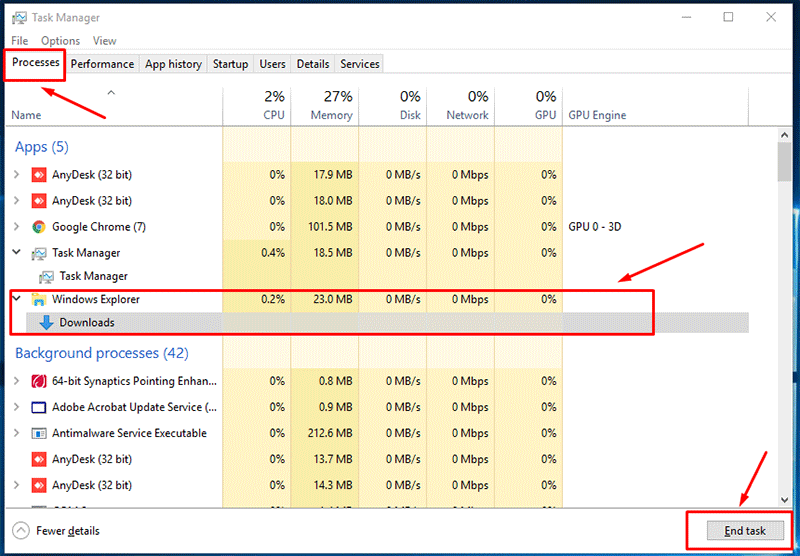Expand AnyDesk row with 18.0 MB
Viewport: 800px width, 556px height.
[x=16, y=200]
